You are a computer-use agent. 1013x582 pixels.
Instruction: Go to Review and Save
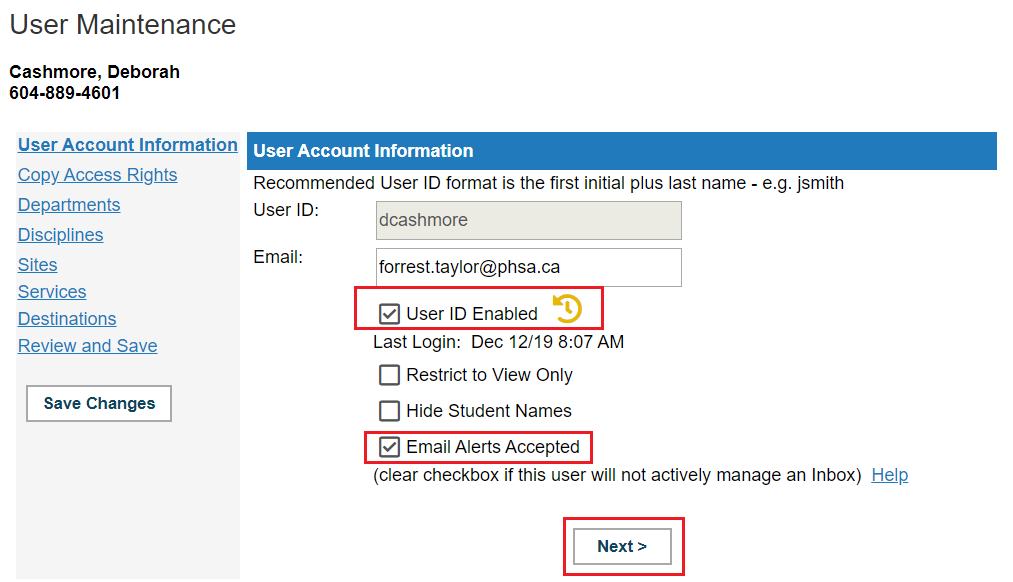88,346
